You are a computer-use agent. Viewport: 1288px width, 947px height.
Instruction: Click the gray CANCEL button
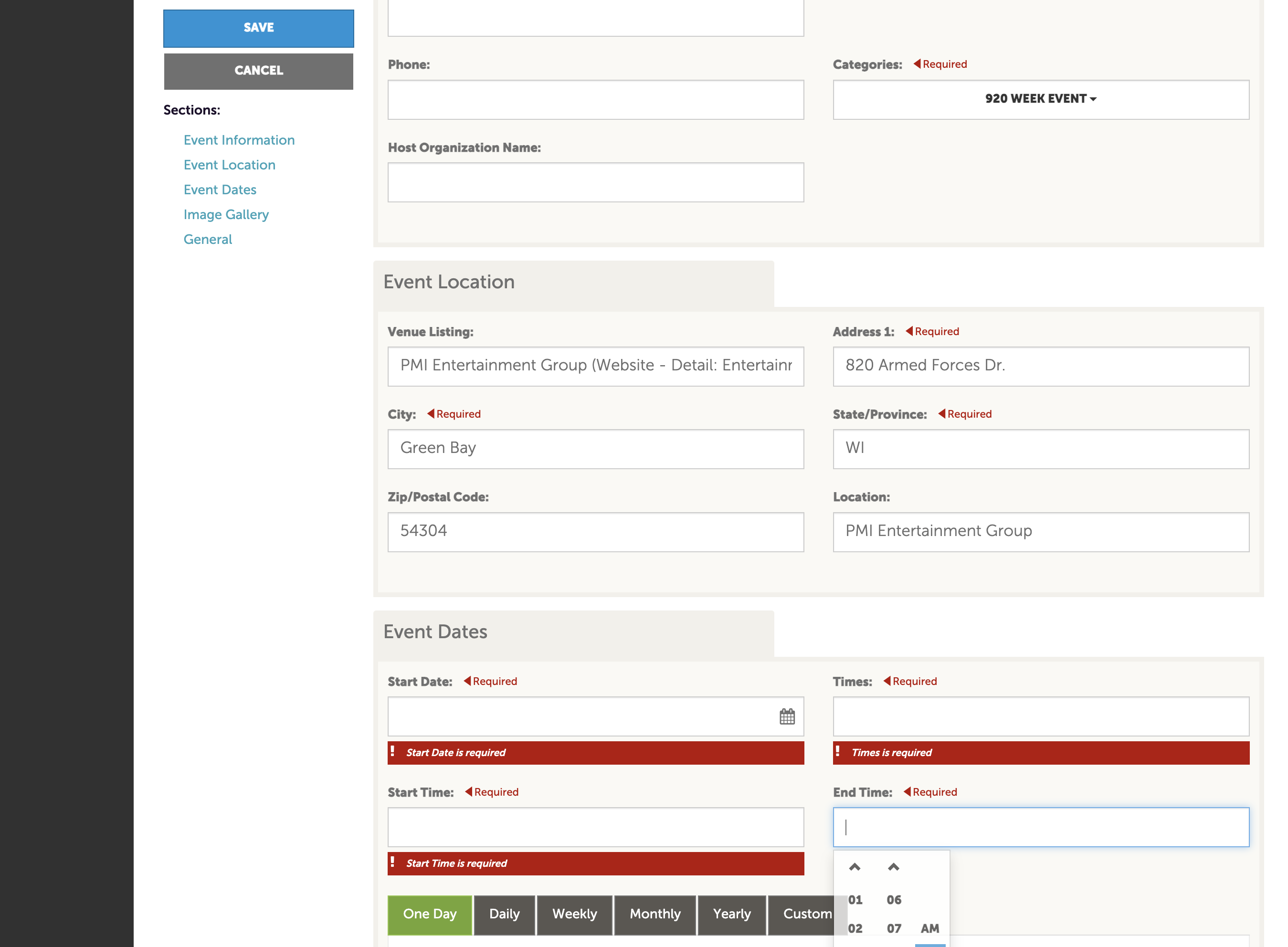pyautogui.click(x=259, y=71)
